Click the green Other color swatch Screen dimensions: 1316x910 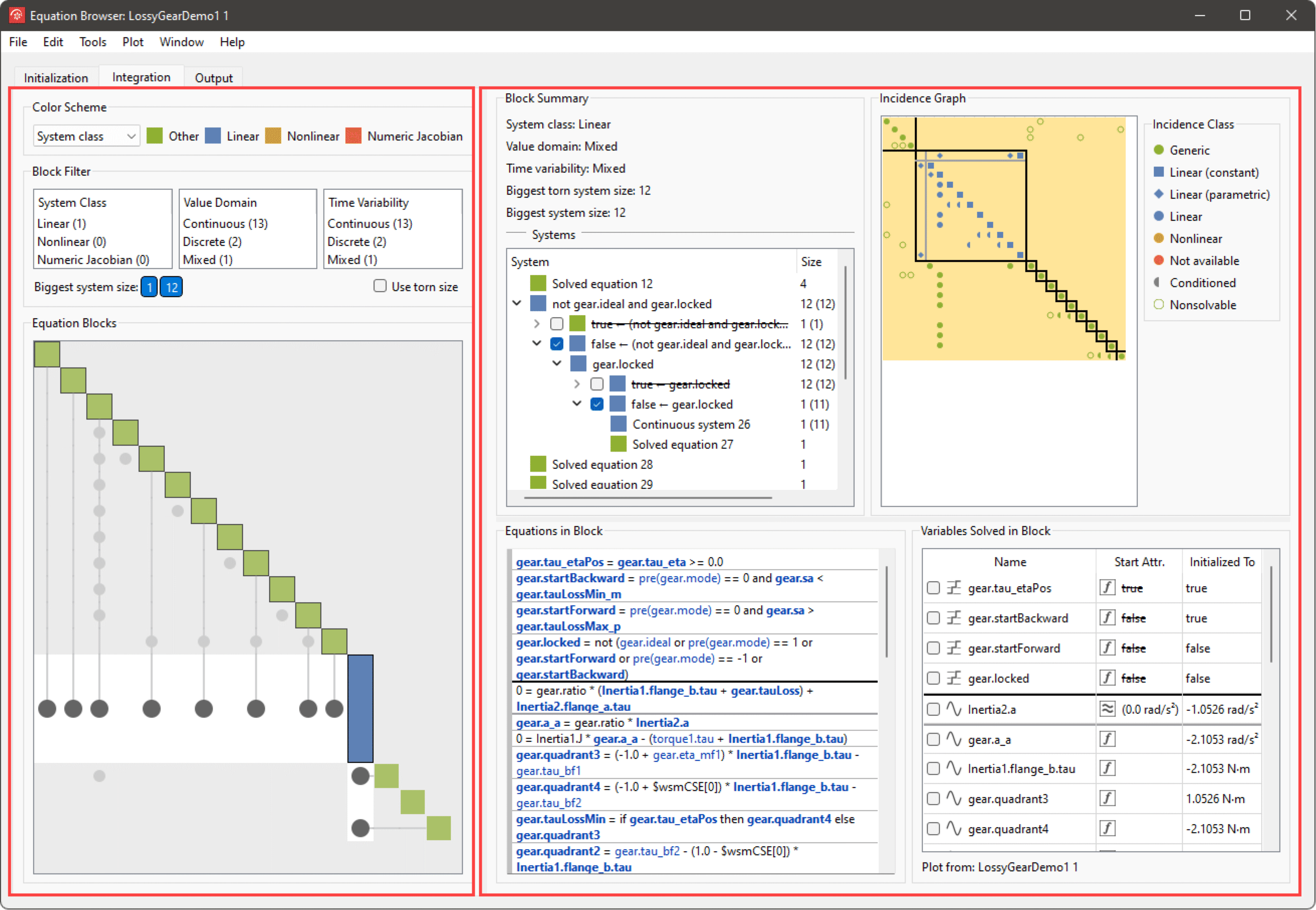(x=154, y=136)
